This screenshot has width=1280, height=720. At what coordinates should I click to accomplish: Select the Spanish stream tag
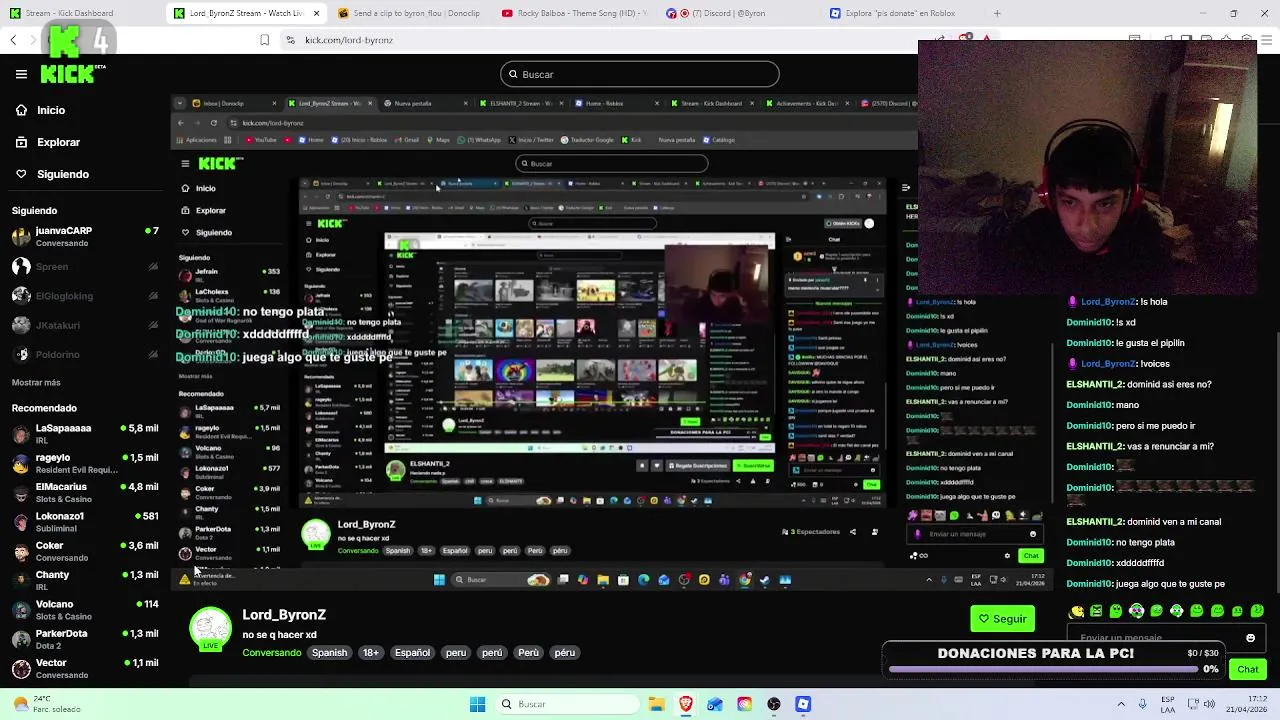329,653
